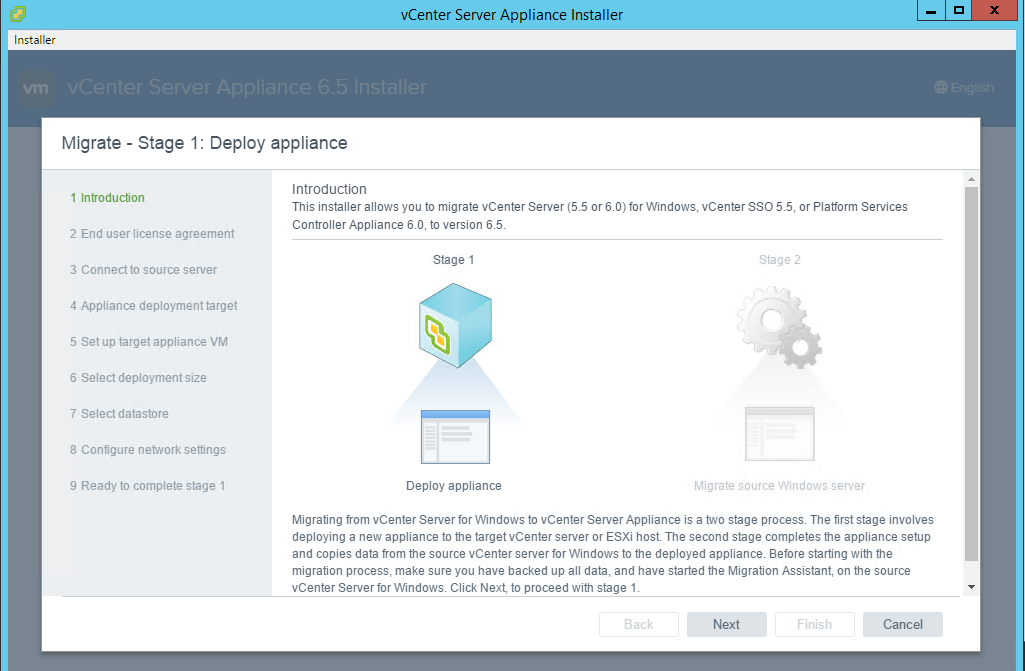Click the vCenter Server Appliance 6.5 Installer heading
This screenshot has width=1025, height=671.
pos(247,87)
